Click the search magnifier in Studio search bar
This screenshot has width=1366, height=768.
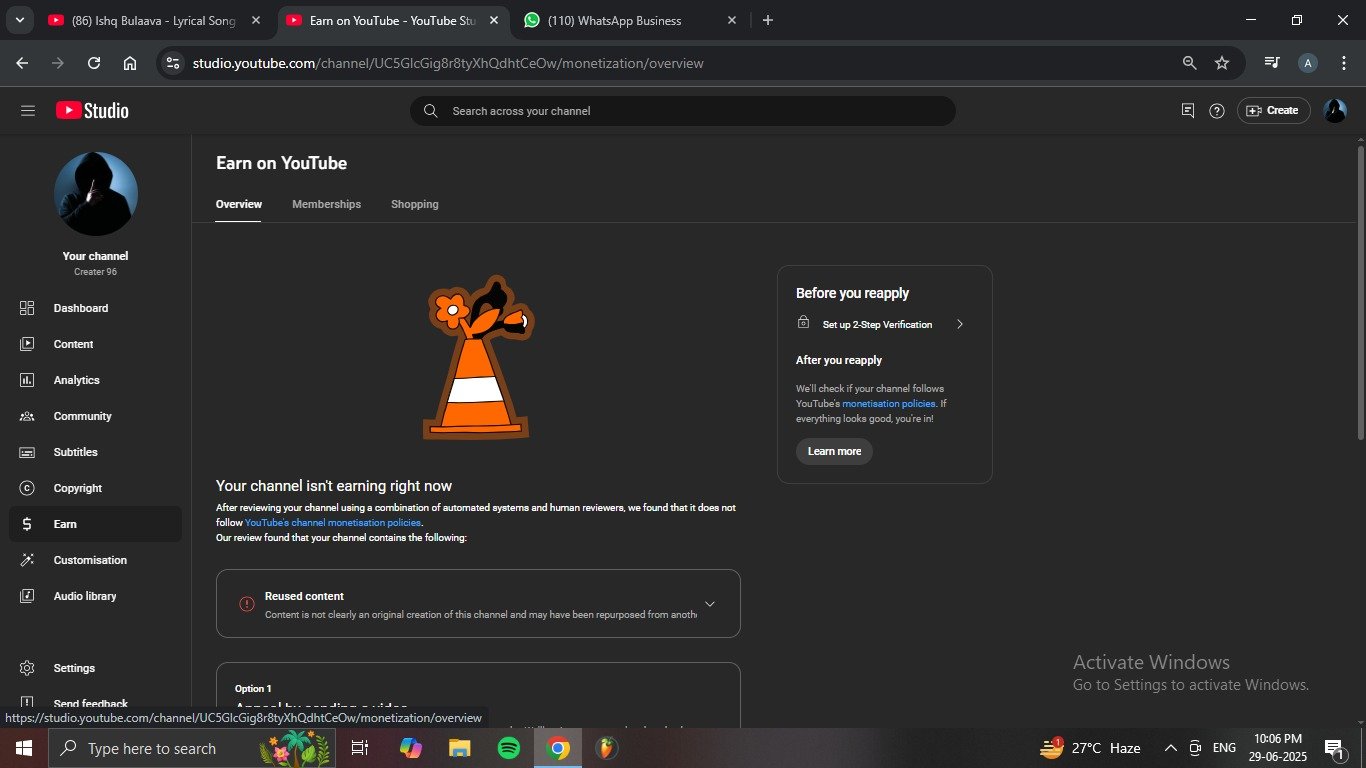[x=431, y=111]
